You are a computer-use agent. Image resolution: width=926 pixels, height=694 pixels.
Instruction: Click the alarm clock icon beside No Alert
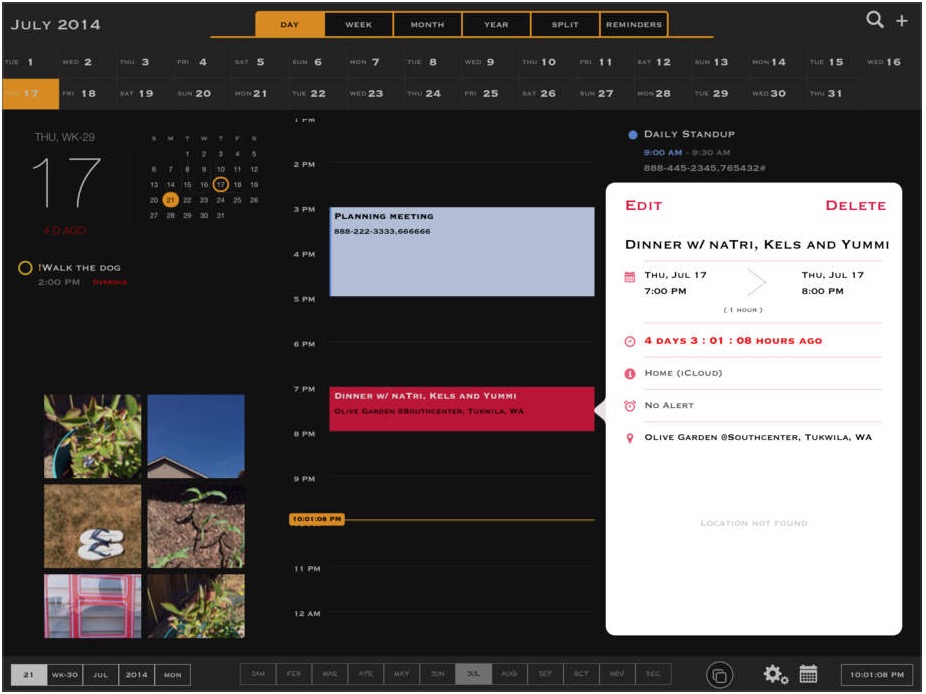pyautogui.click(x=632, y=406)
